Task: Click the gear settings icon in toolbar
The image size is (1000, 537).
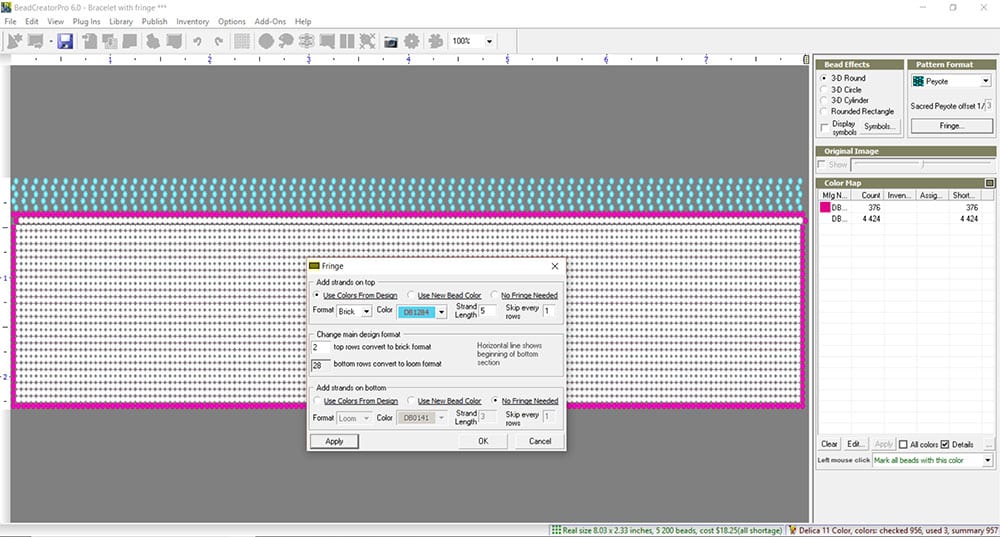Action: pos(412,41)
